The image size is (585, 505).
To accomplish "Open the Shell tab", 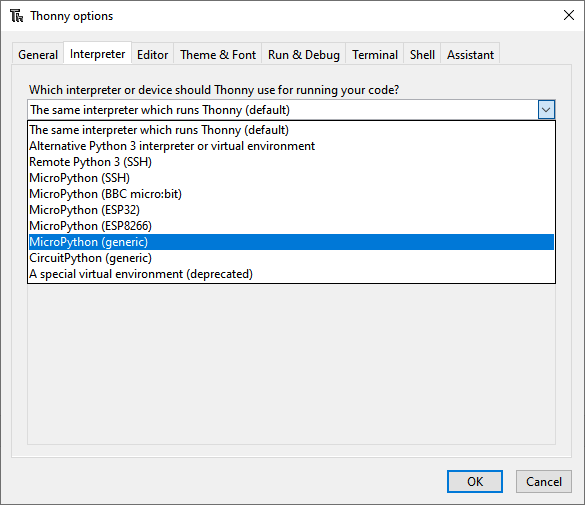I will pos(422,55).
